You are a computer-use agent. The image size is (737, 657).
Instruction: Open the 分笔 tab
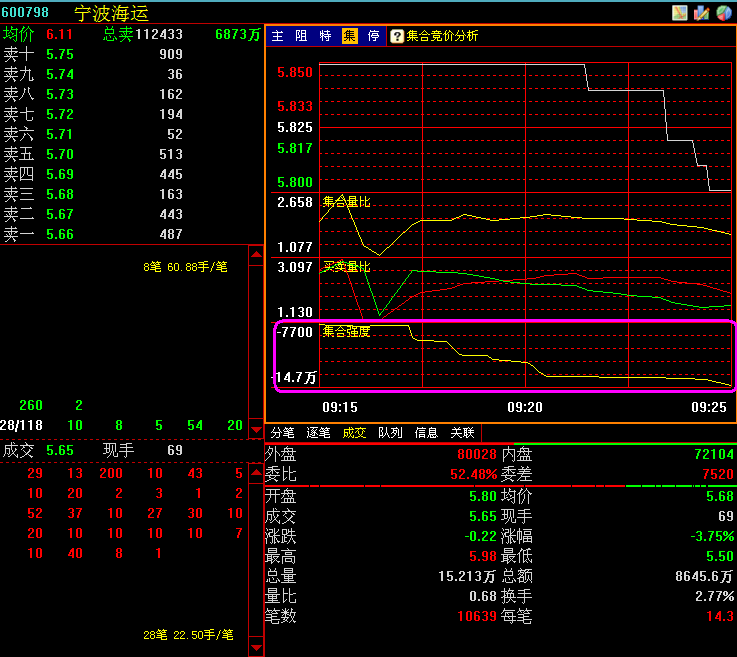(283, 433)
